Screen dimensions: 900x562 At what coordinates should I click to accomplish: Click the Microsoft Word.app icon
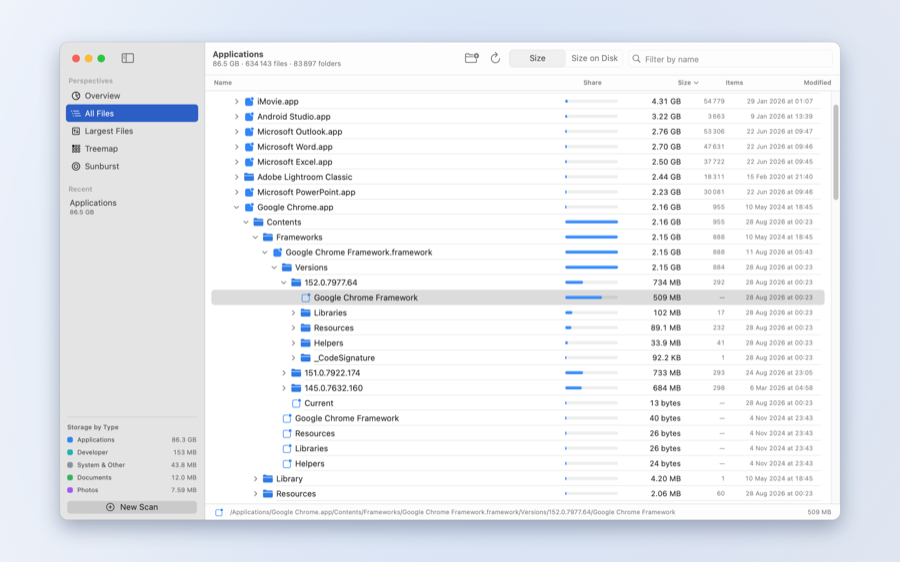[249, 147]
